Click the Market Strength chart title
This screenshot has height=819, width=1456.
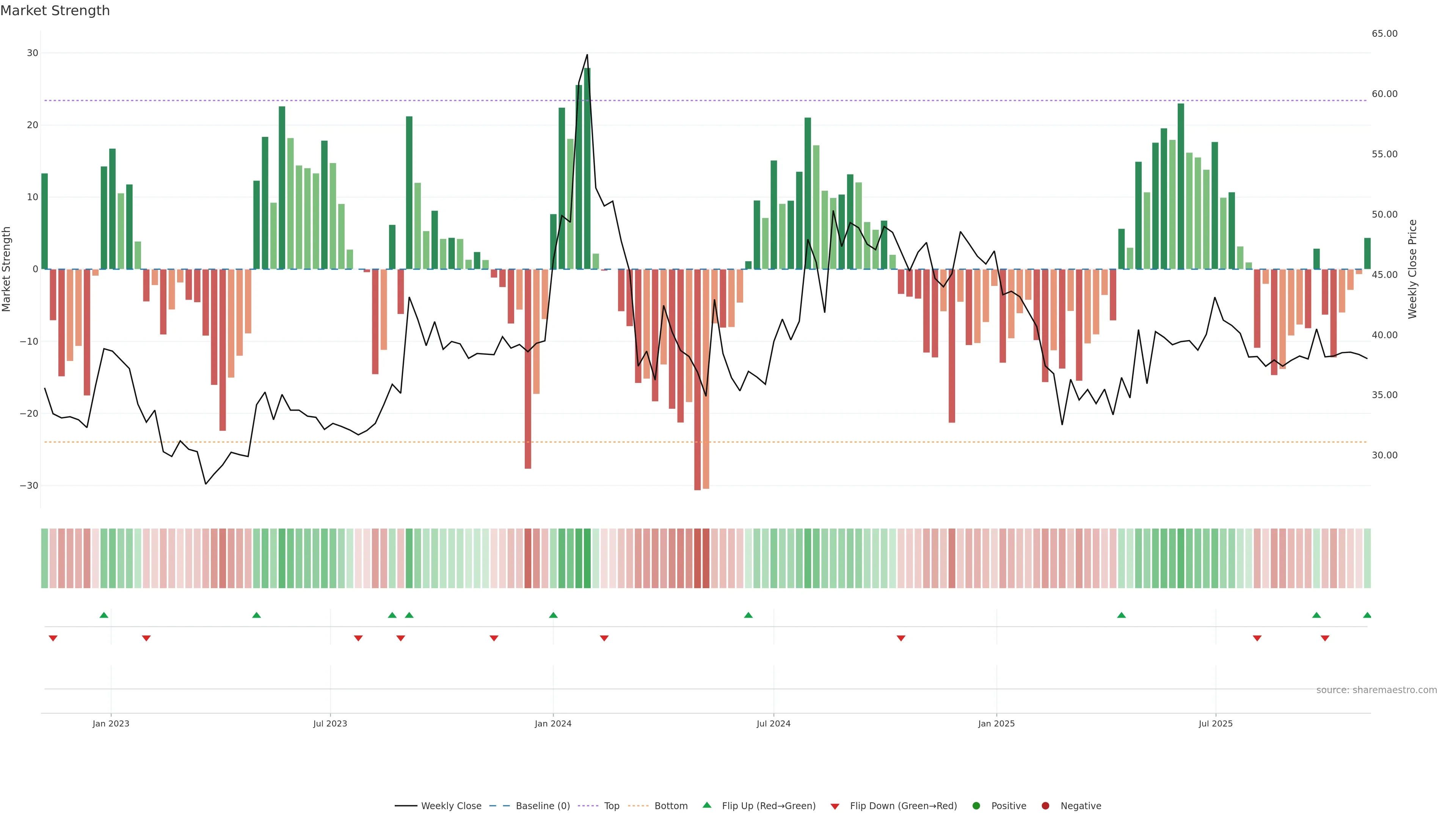coord(55,11)
